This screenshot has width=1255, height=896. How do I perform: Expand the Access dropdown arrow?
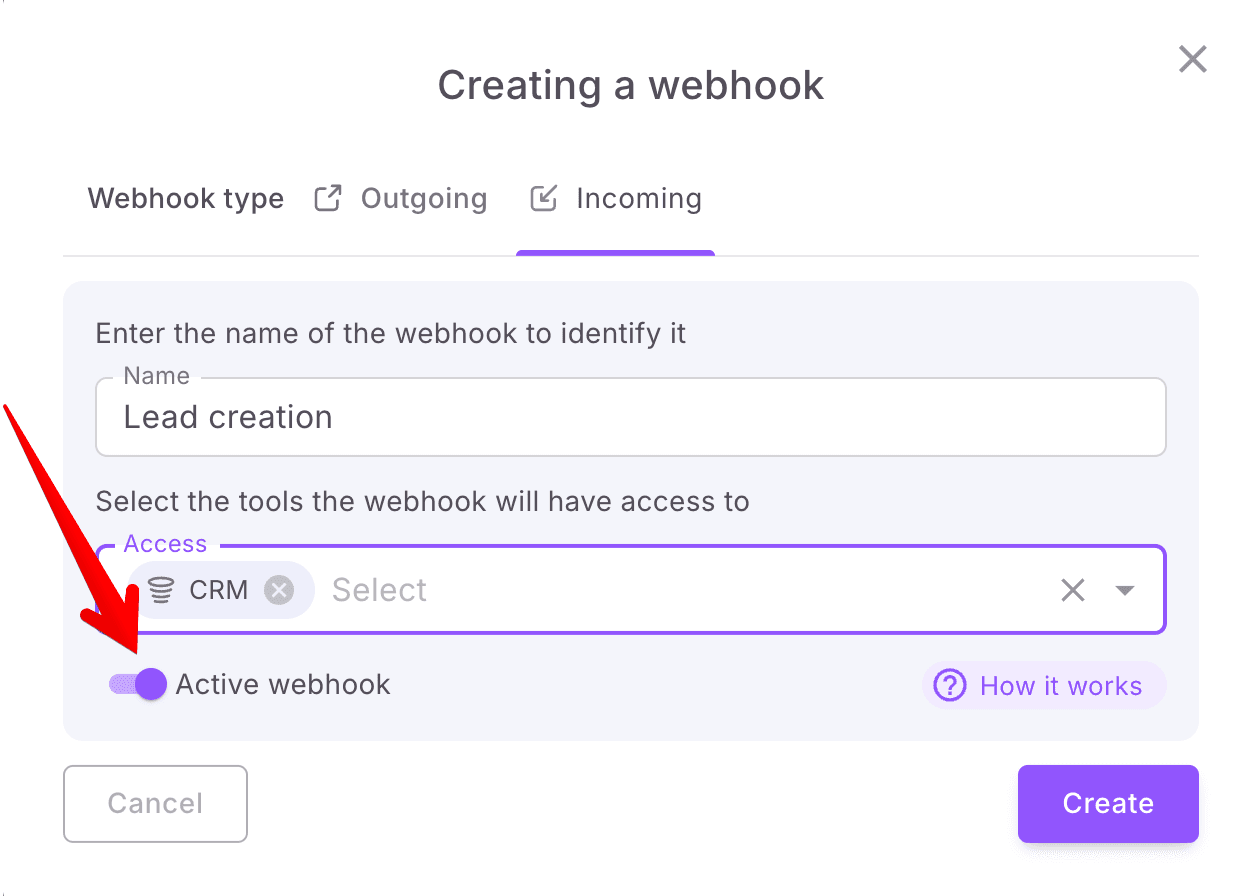[x=1125, y=590]
